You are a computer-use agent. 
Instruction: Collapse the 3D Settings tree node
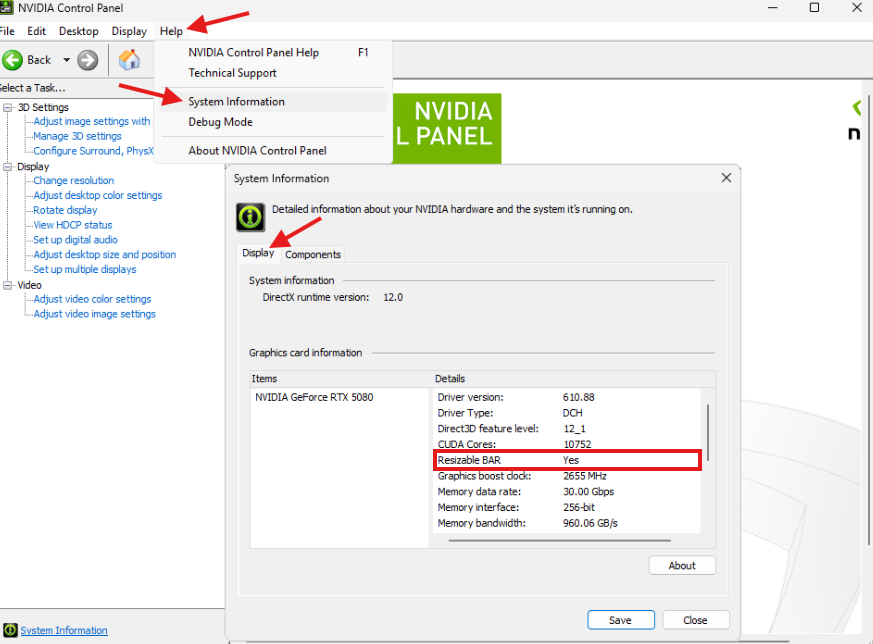pyautogui.click(x=8, y=107)
